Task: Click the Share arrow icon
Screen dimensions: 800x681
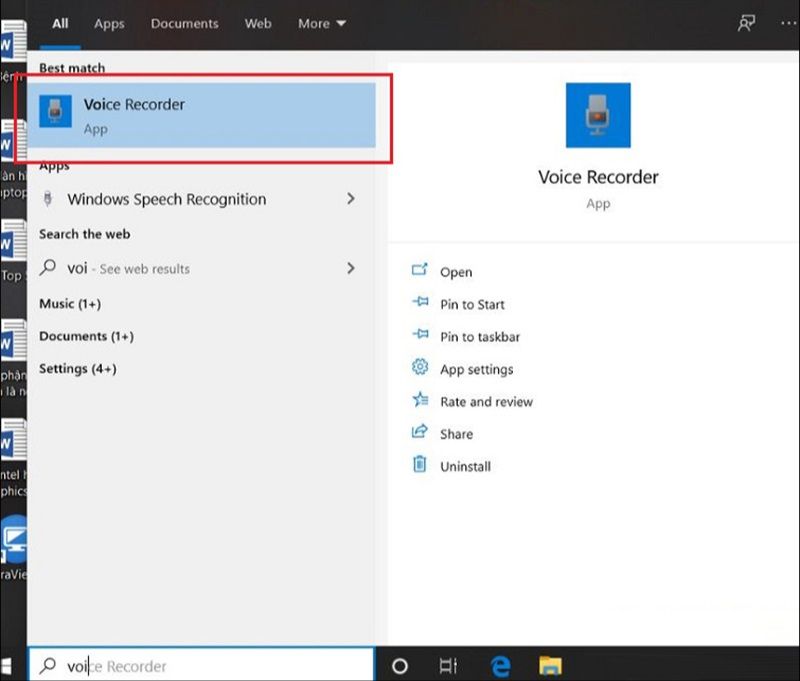Action: pyautogui.click(x=419, y=433)
